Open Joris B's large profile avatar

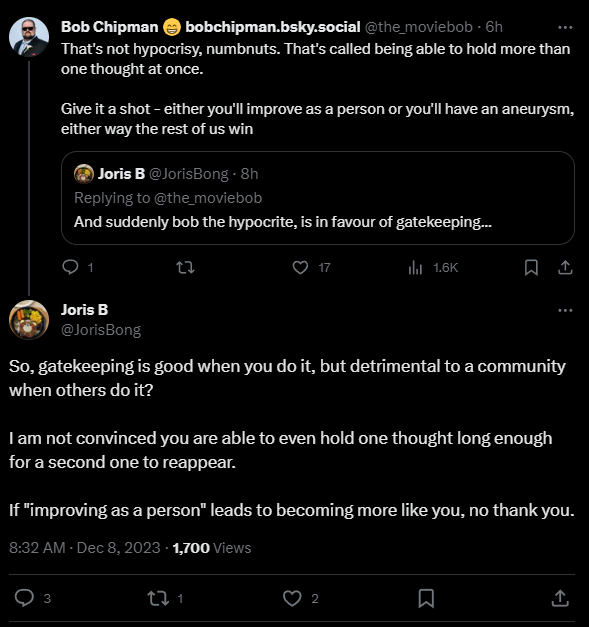tap(29, 319)
